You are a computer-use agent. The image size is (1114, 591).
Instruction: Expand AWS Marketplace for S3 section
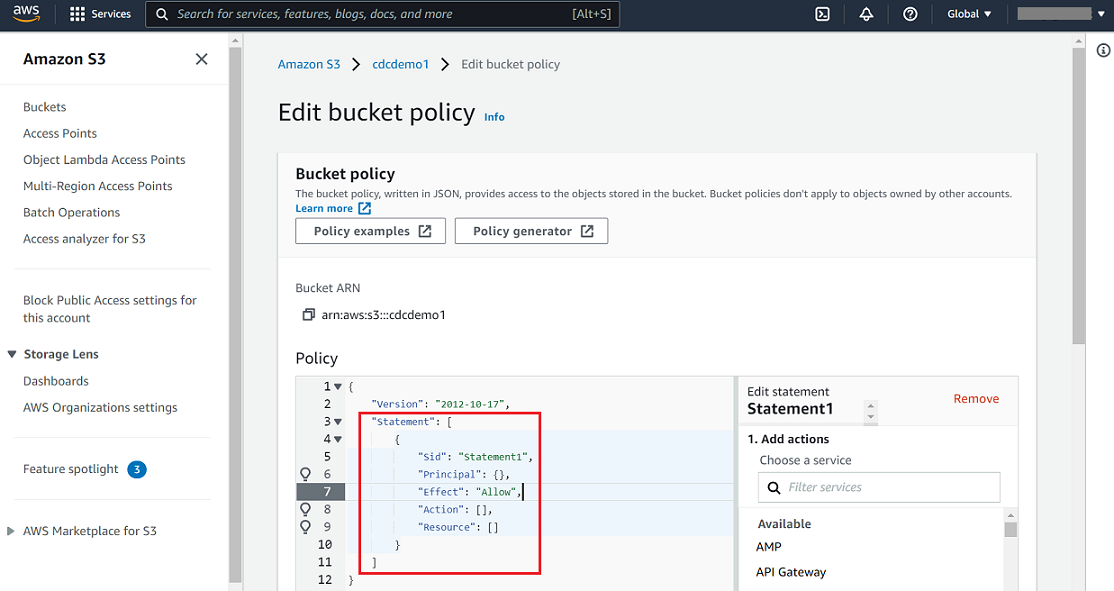(x=12, y=531)
